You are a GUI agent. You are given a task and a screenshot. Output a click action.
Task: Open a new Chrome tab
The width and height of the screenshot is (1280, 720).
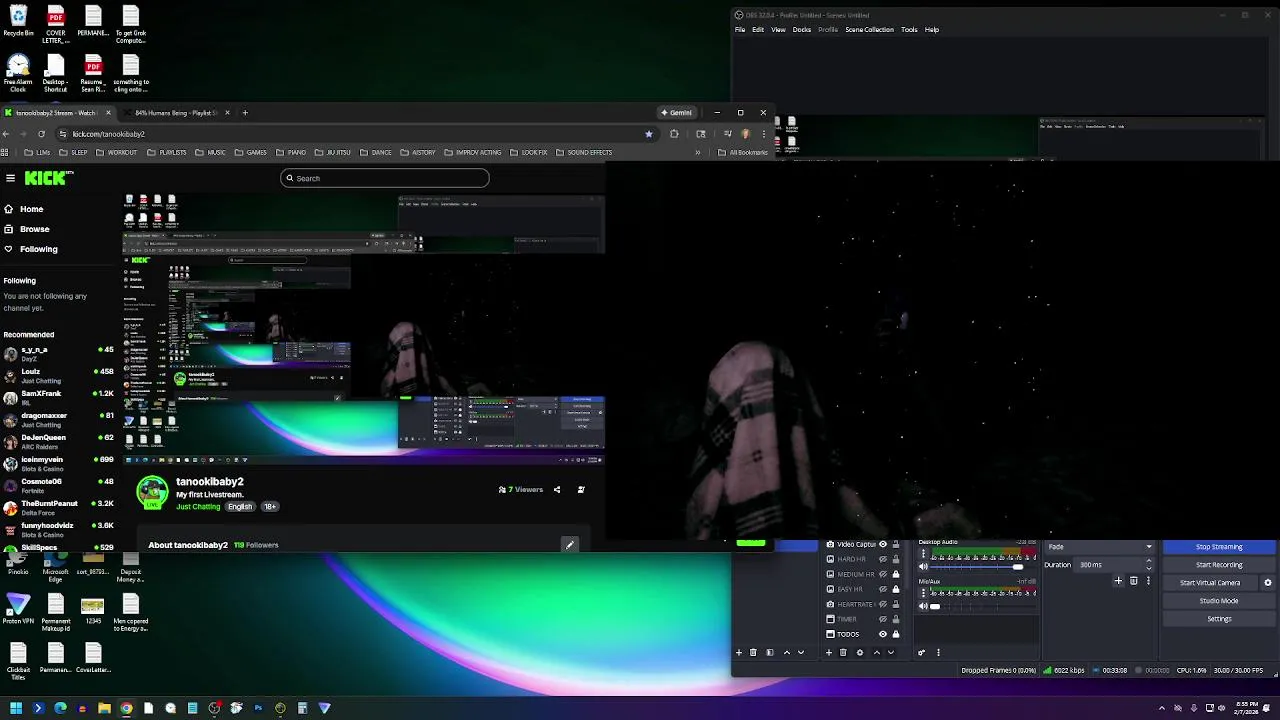point(245,113)
